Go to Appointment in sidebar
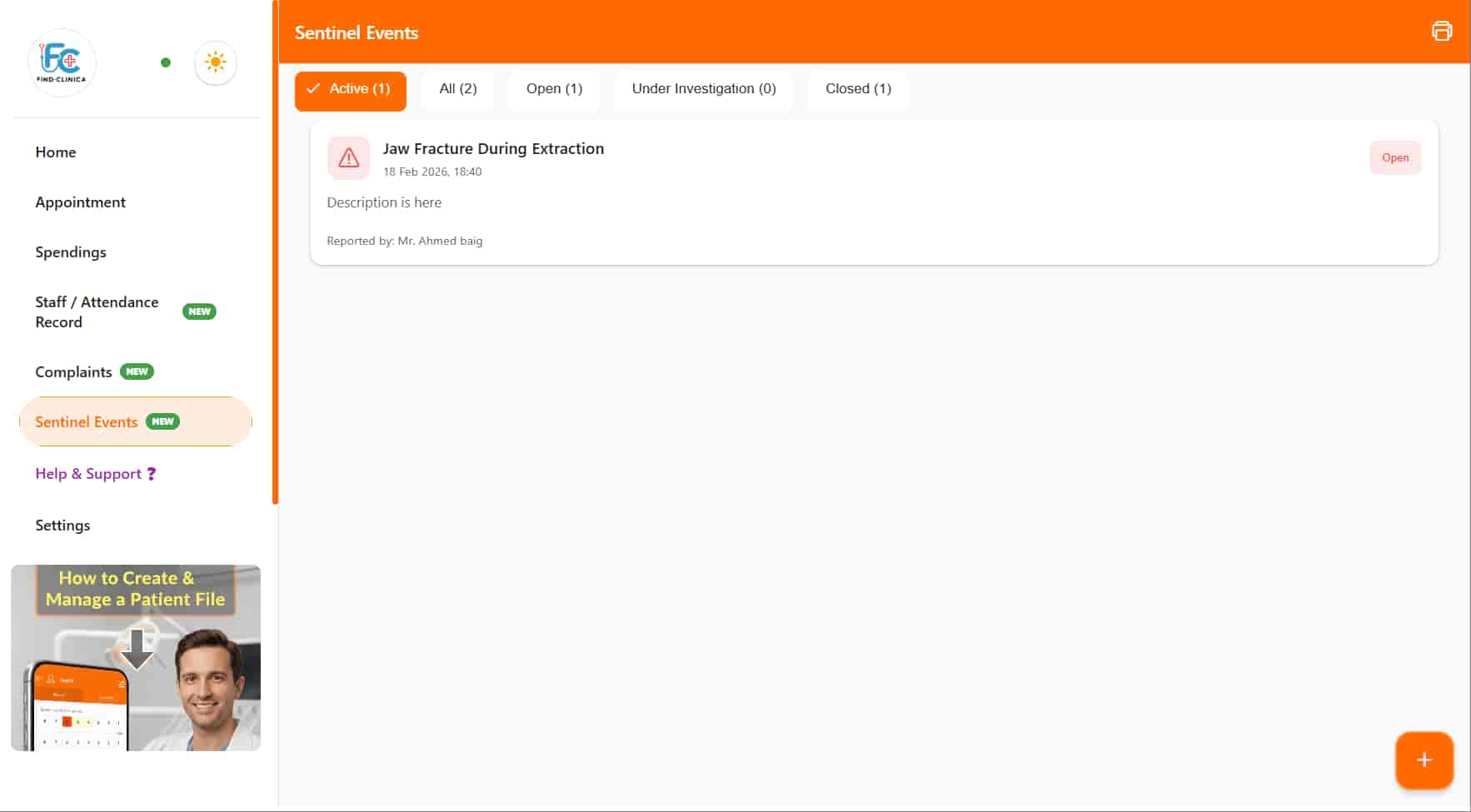1471x812 pixels. (x=80, y=202)
